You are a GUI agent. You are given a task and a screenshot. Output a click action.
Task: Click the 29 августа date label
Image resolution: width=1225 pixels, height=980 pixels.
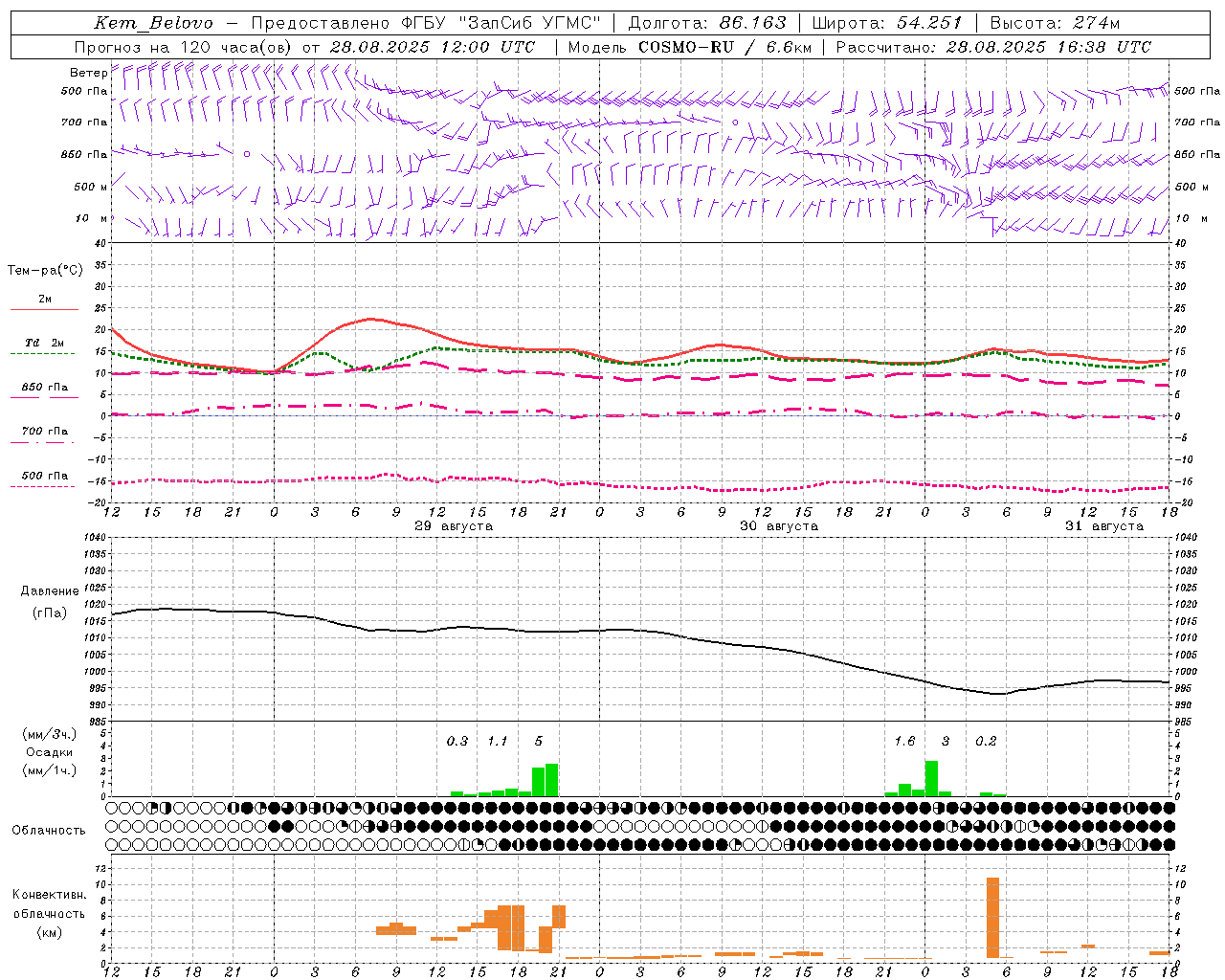coord(454,526)
